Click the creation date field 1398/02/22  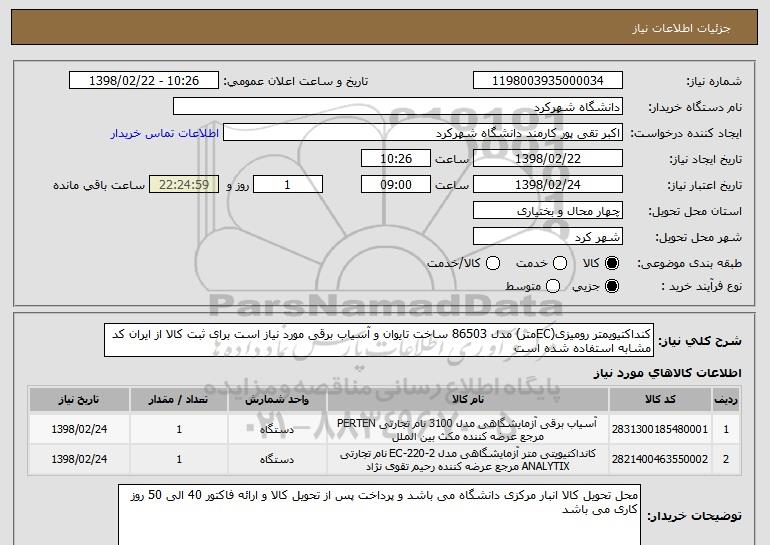point(548,159)
